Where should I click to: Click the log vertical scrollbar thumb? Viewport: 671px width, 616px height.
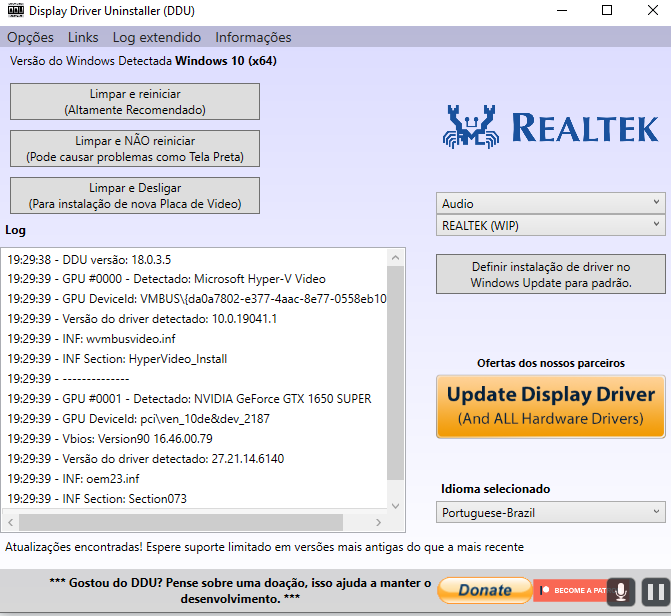click(x=395, y=373)
